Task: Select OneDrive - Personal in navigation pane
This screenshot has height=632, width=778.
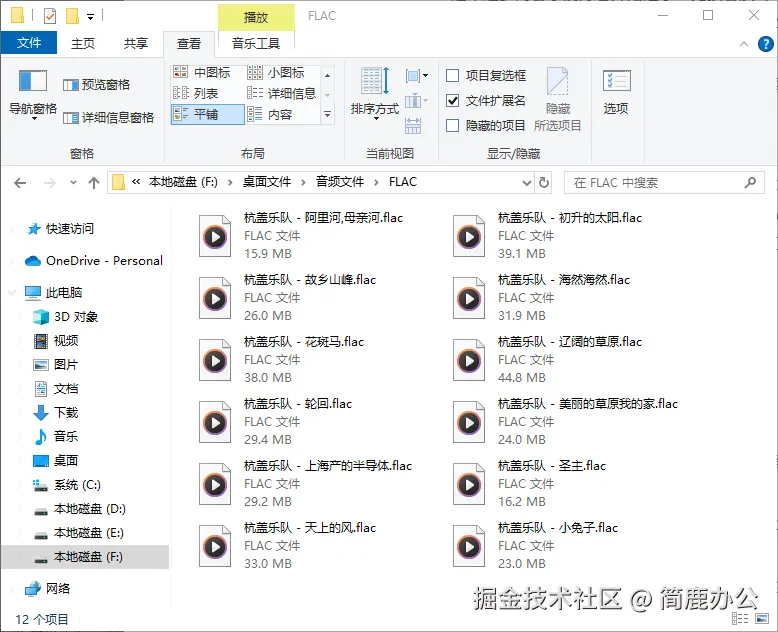Action: [94, 261]
